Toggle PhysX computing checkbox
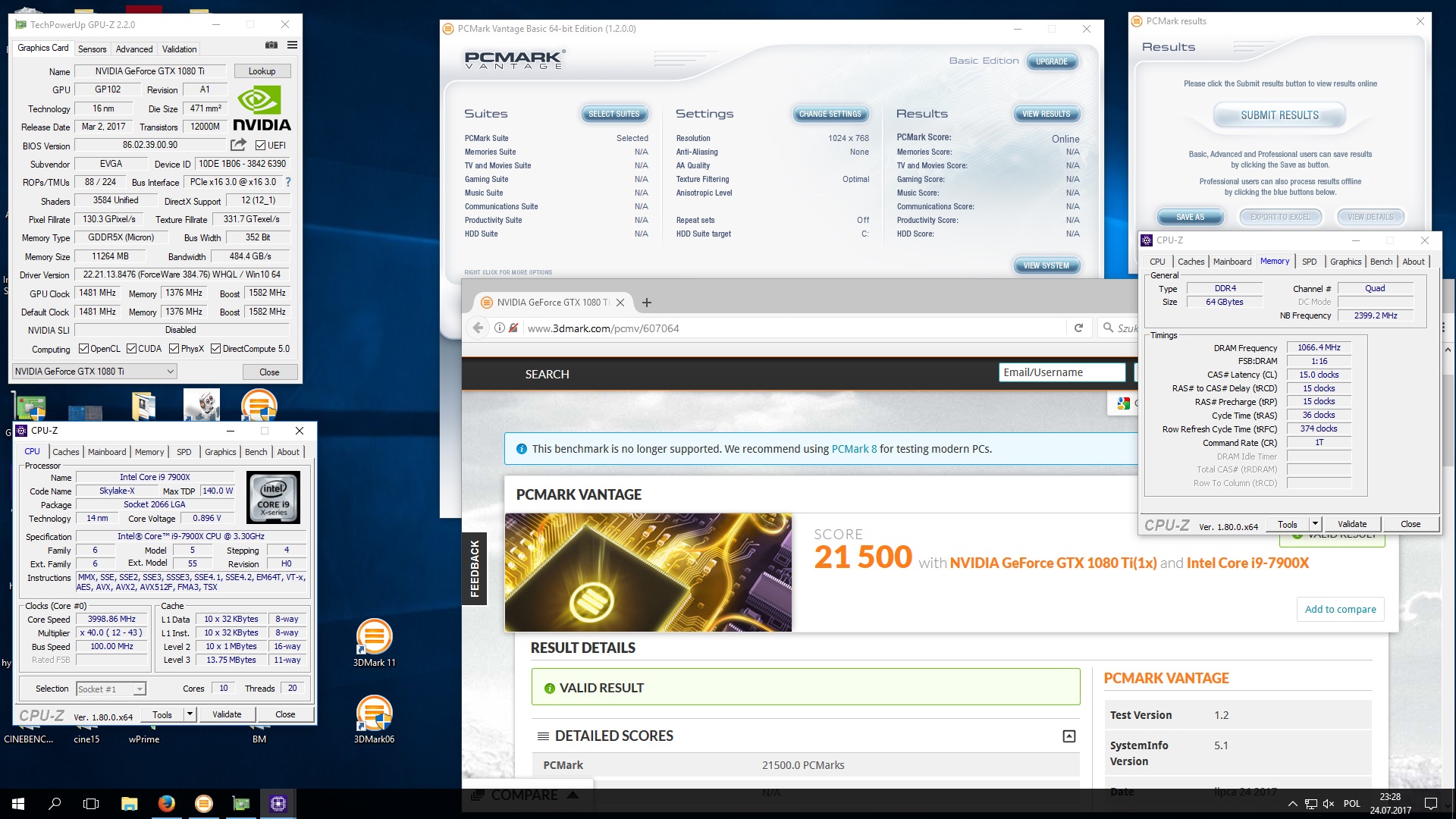The width and height of the screenshot is (1456, 819). coord(174,349)
